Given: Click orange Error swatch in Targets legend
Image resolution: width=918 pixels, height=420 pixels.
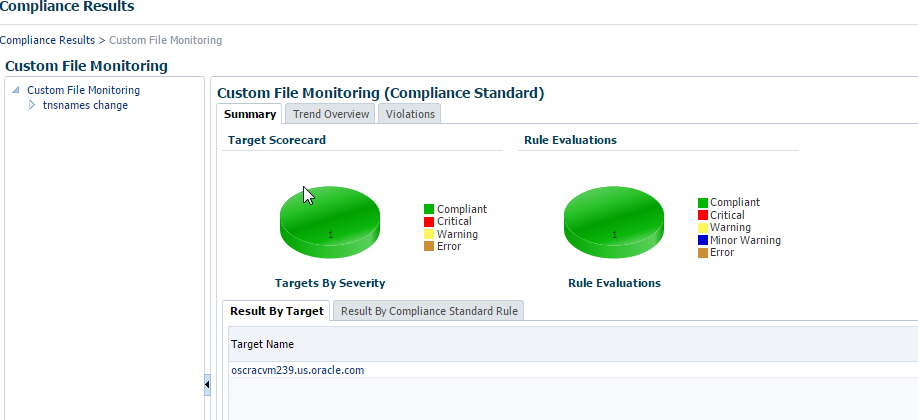Looking at the screenshot, I should 429,247.
